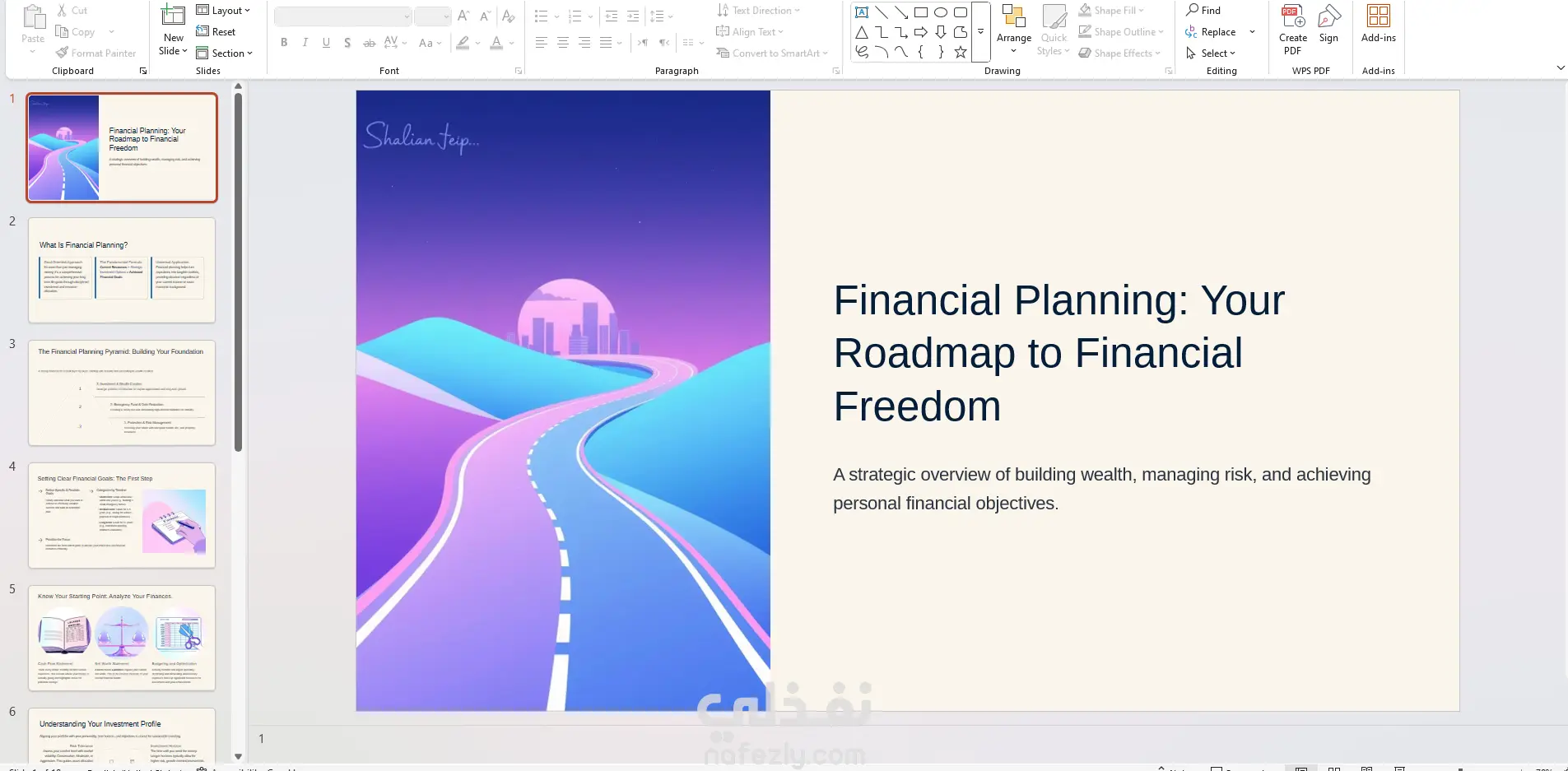Toggle bold formatting
This screenshot has width=1568, height=771.
point(284,43)
